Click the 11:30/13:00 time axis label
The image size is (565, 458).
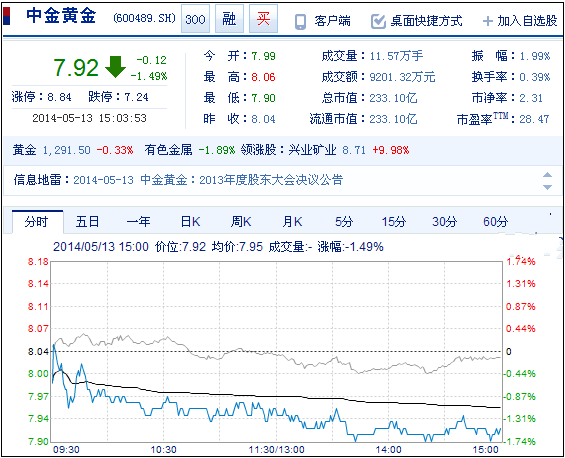click(276, 450)
